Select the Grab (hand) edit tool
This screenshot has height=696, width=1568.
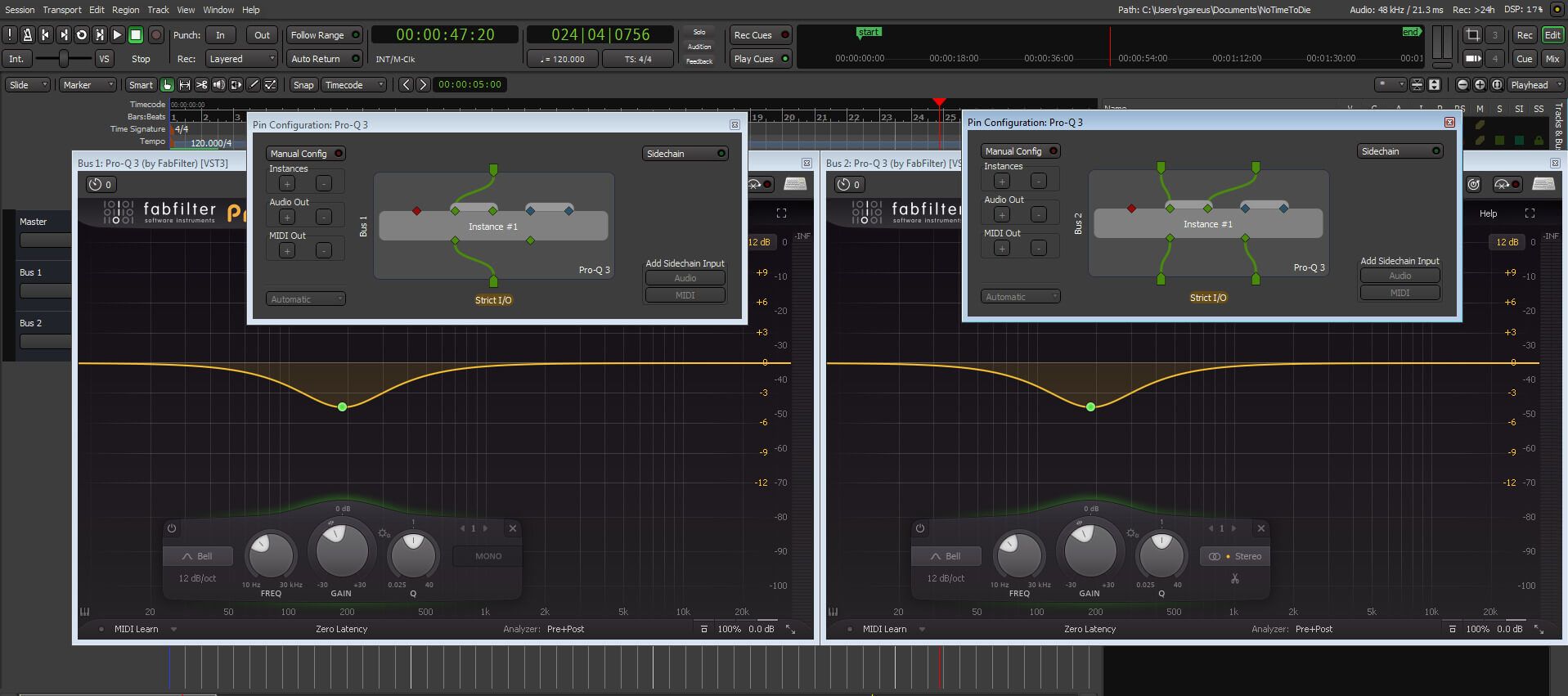click(168, 85)
